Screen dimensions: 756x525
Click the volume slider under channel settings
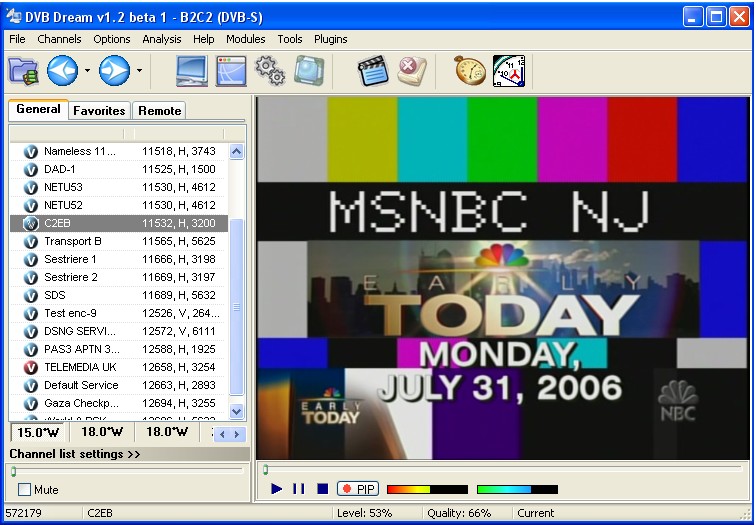click(126, 470)
